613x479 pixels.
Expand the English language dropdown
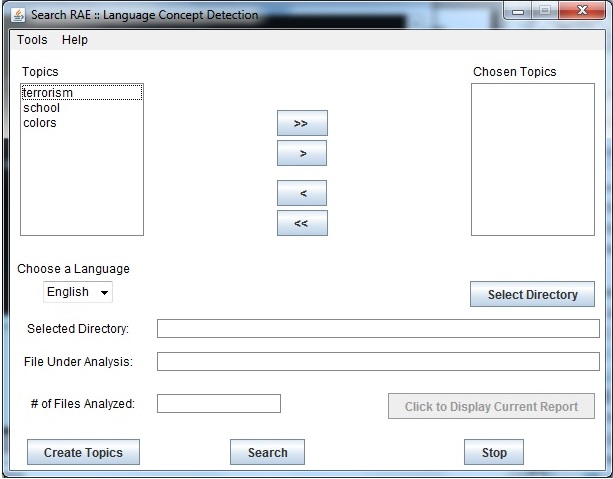tap(78, 292)
